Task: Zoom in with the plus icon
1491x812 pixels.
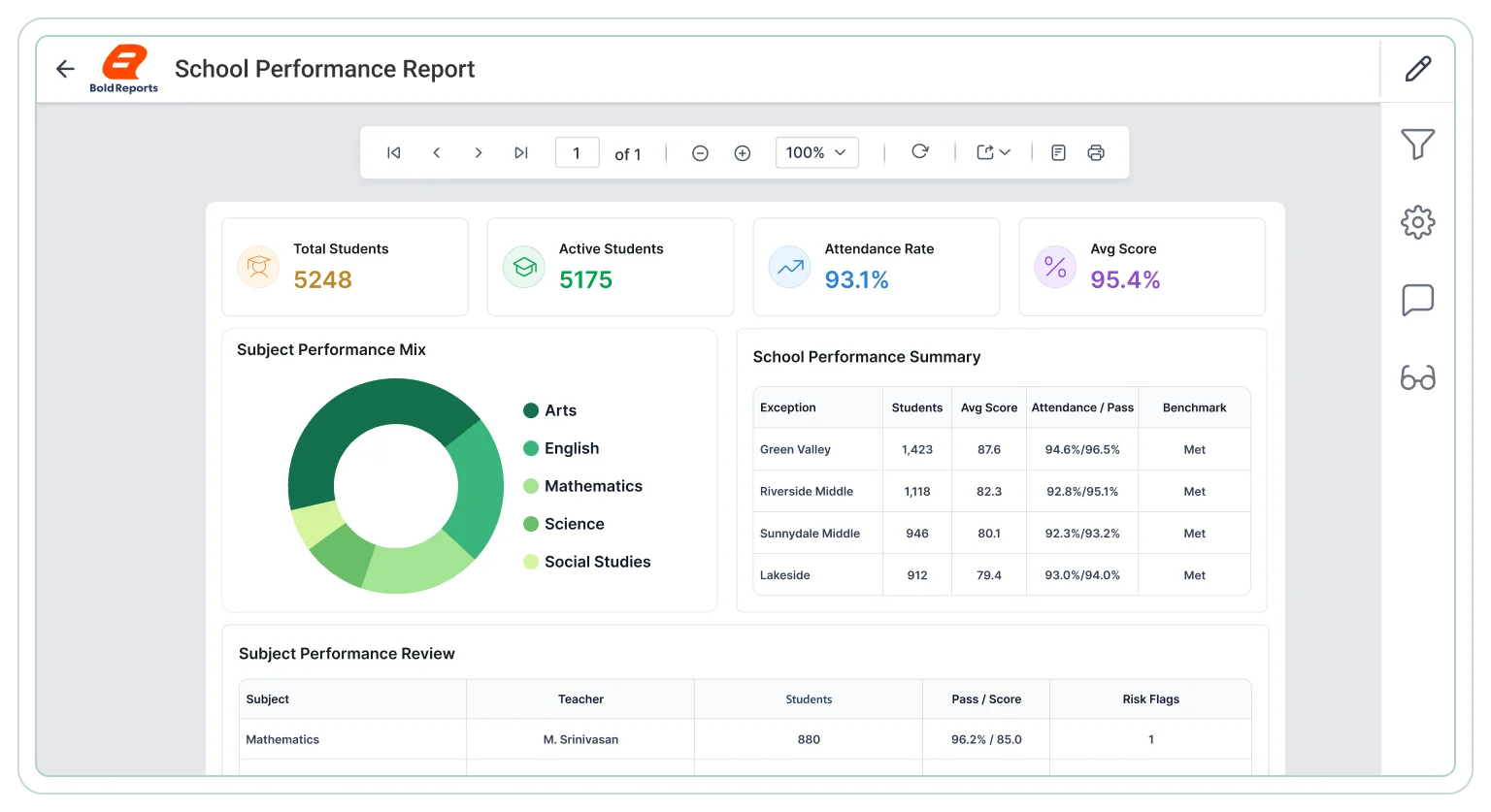Action: point(743,153)
